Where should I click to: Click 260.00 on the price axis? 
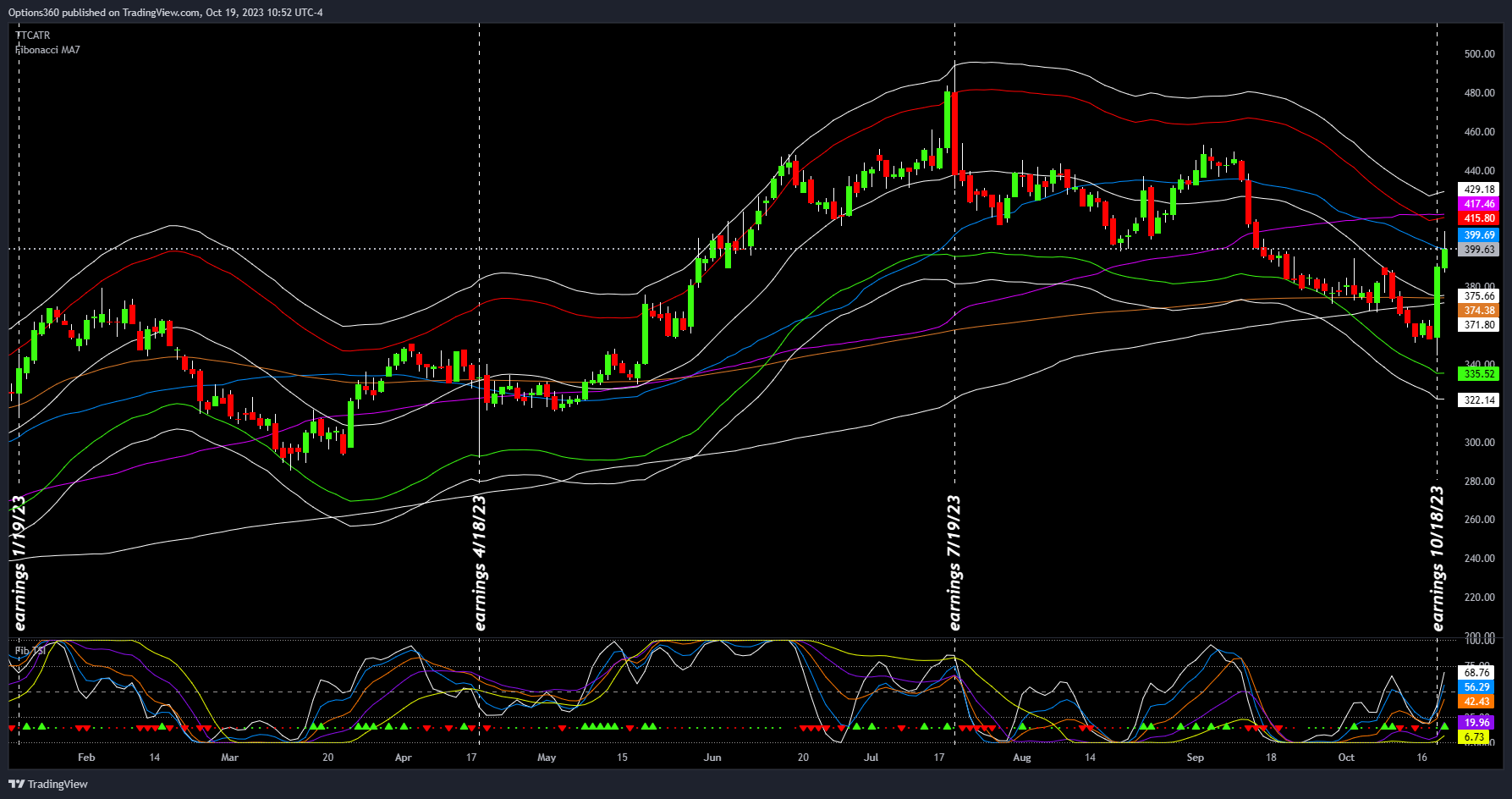click(x=1479, y=520)
